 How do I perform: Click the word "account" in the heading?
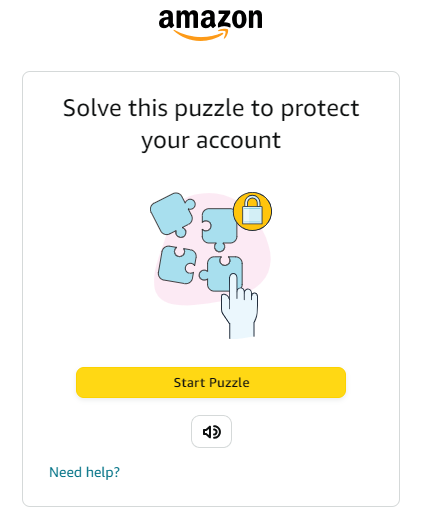pyautogui.click(x=238, y=140)
